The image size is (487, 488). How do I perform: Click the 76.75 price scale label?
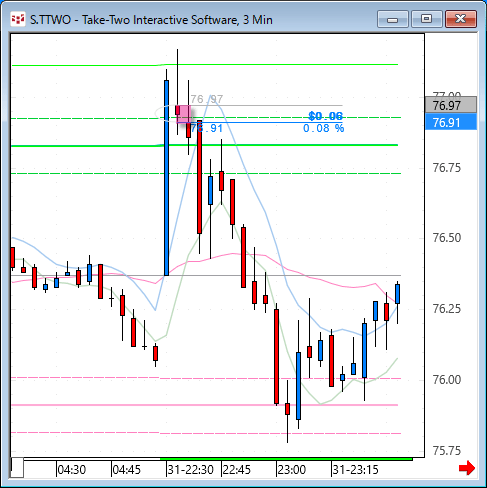tap(447, 167)
